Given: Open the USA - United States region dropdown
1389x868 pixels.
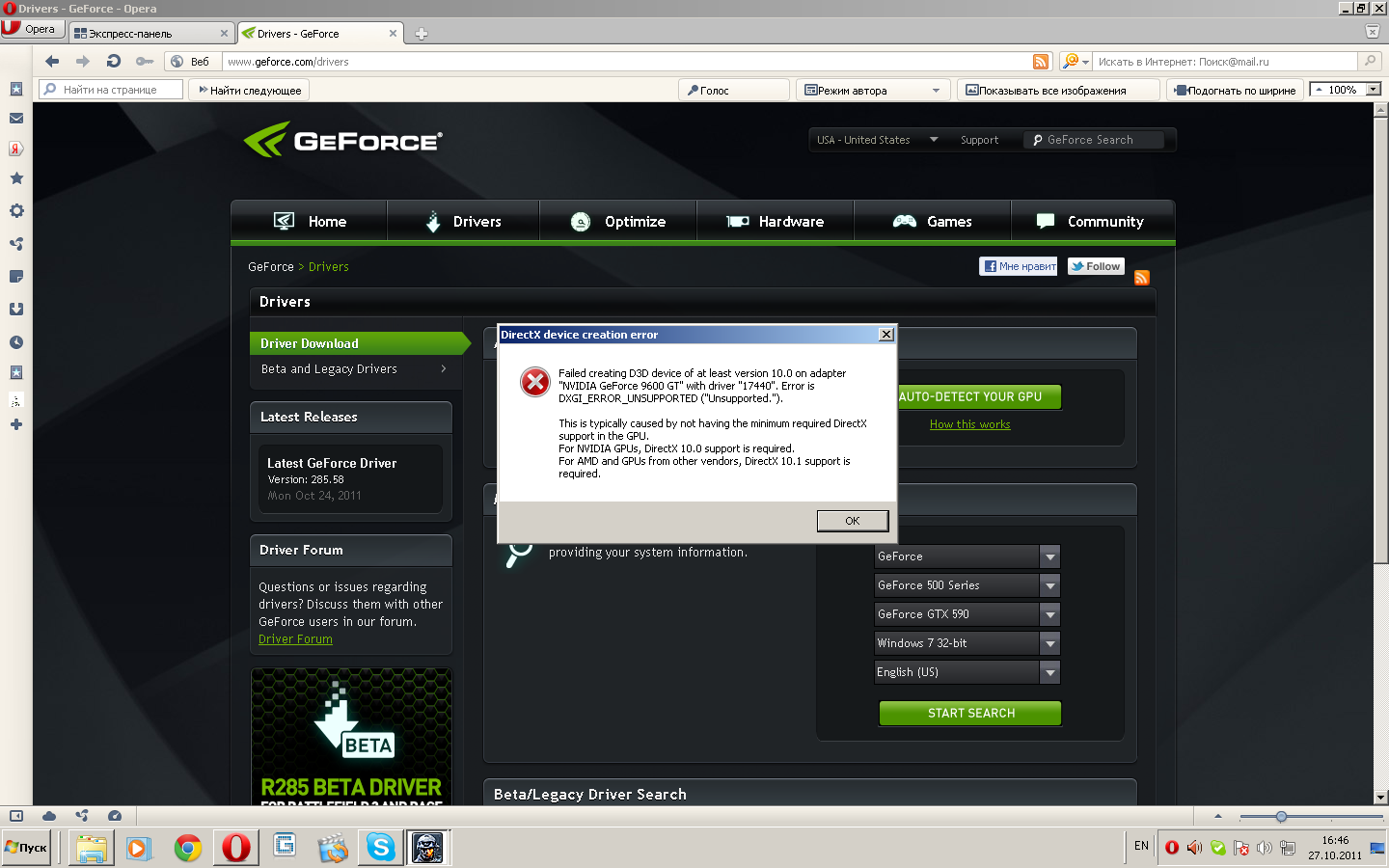Looking at the screenshot, I should (x=877, y=140).
